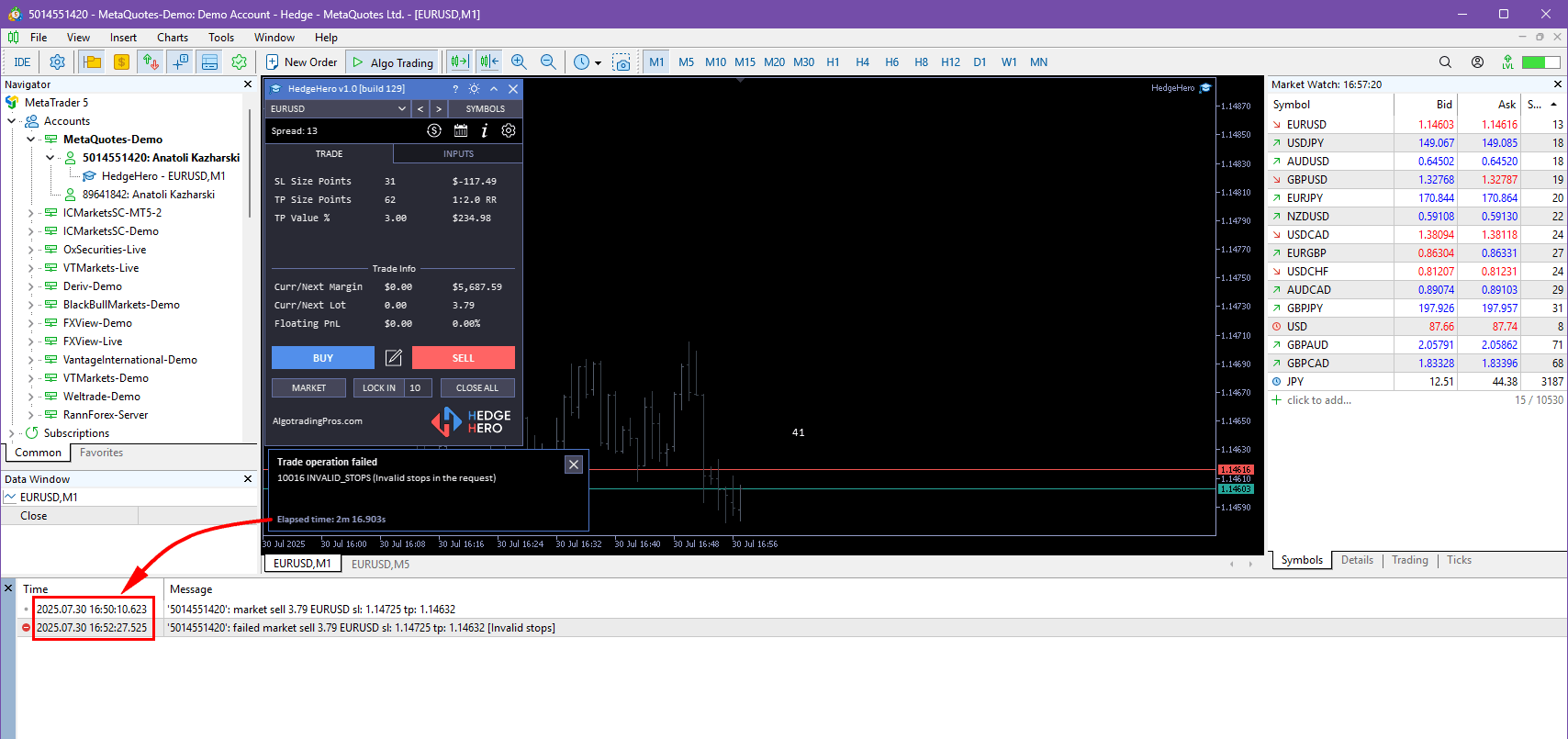Screen dimensions: 1568x739
Task: Click the edit pencil icon between BUY and SELL
Action: 393,358
